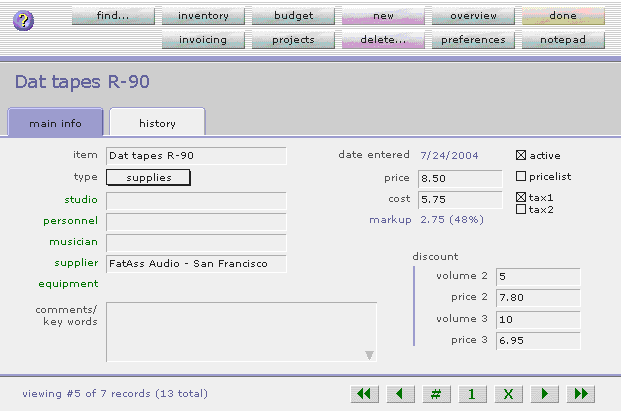Viewport: 621px width, 411px height.
Task: Open the type dropdown showing supplies
Action: pyautogui.click(x=148, y=177)
